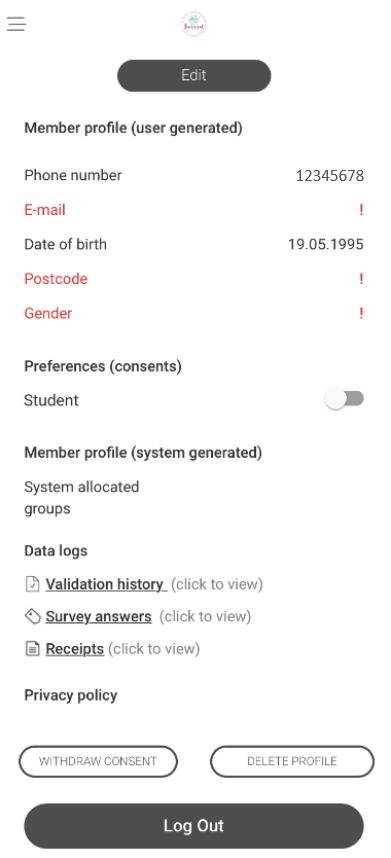Click the red exclamation mark beside Gender
391x858 pixels.
361,313
